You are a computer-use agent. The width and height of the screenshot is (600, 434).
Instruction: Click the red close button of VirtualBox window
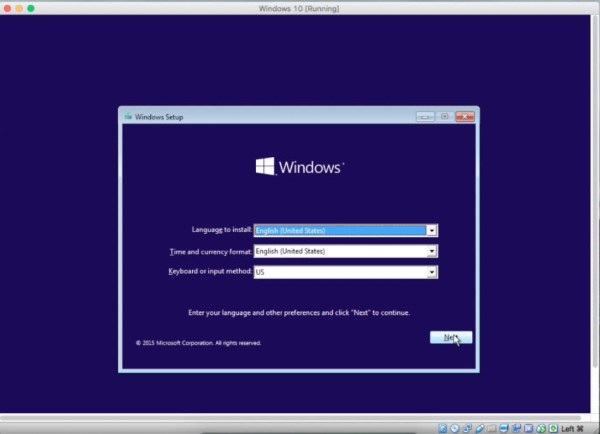coord(7,8)
